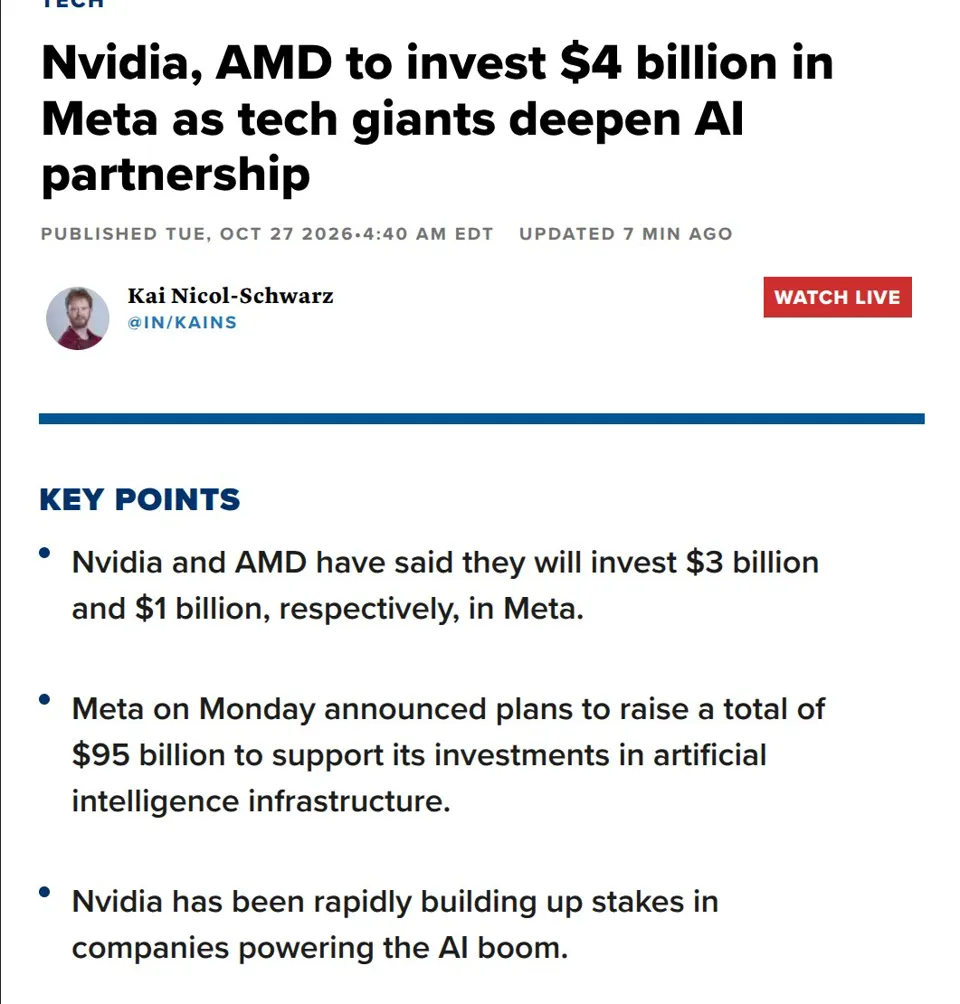The image size is (960, 1004).
Task: Click the bullet before Nvidia building stakes point
Action: click(45, 892)
